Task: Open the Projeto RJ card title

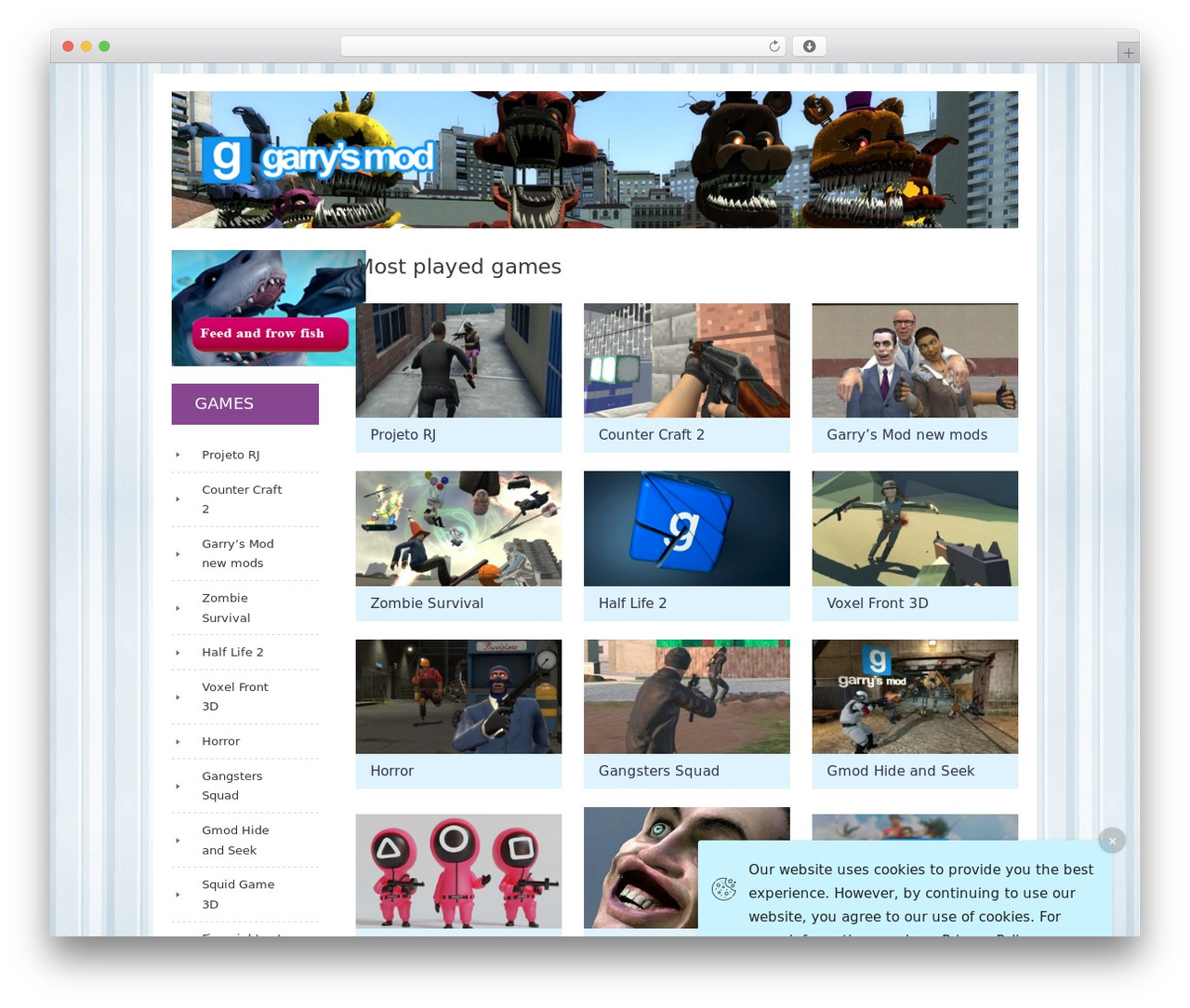Action: (403, 435)
